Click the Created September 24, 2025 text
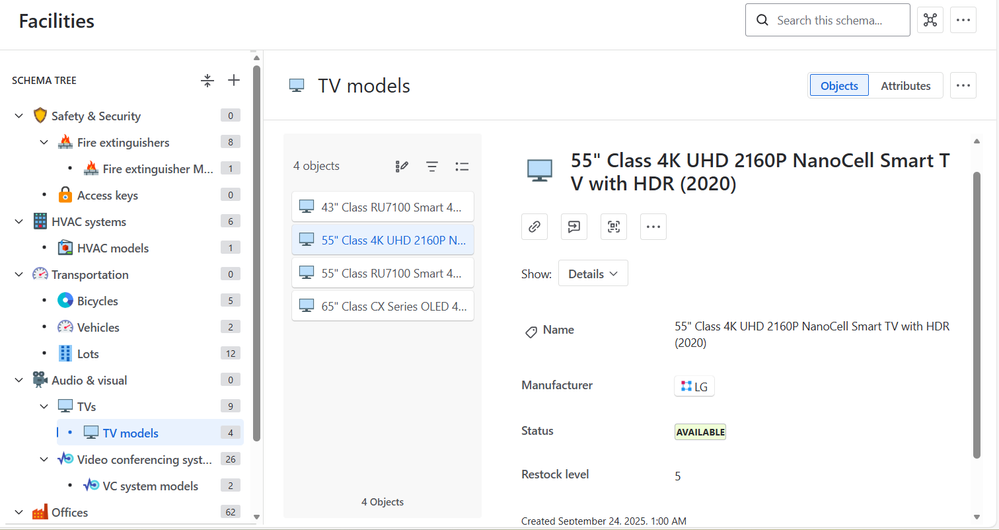Viewport: 999px width, 530px height. (x=603, y=520)
